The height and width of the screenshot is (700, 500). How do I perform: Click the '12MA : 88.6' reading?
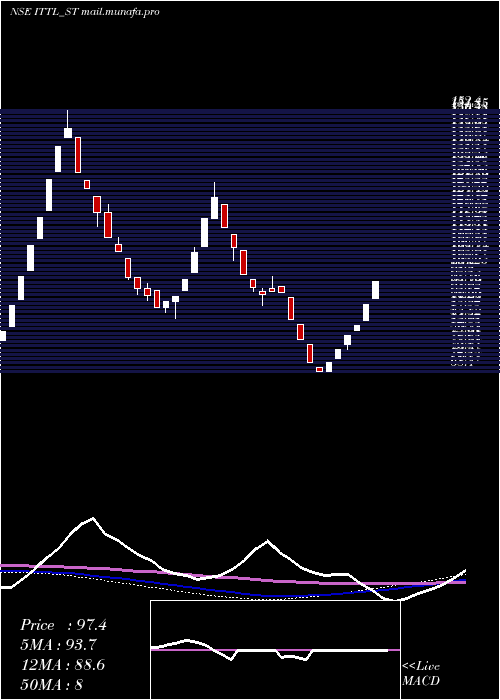(63, 665)
